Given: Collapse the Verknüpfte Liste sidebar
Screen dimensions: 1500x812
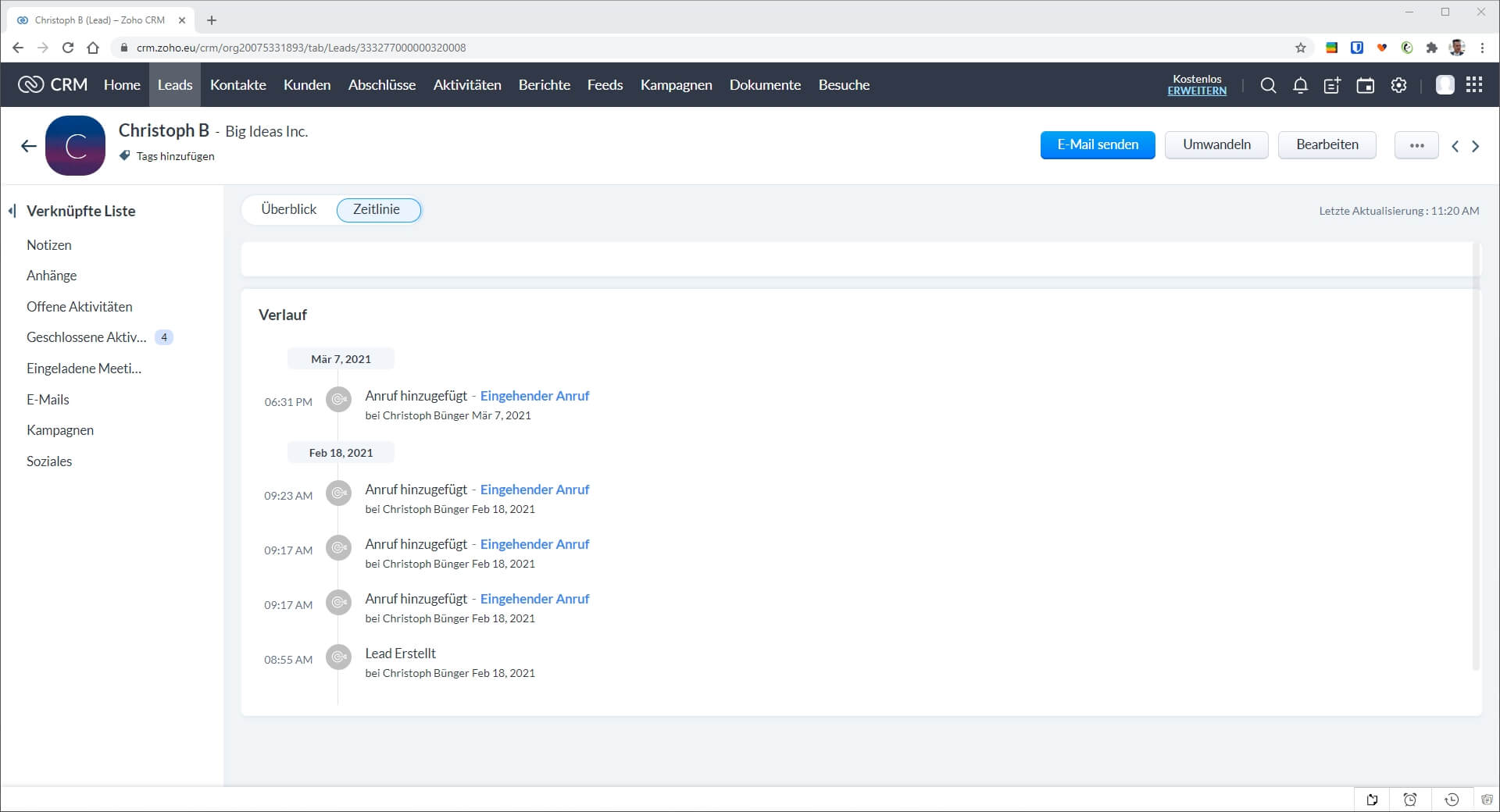Looking at the screenshot, I should 12,211.
